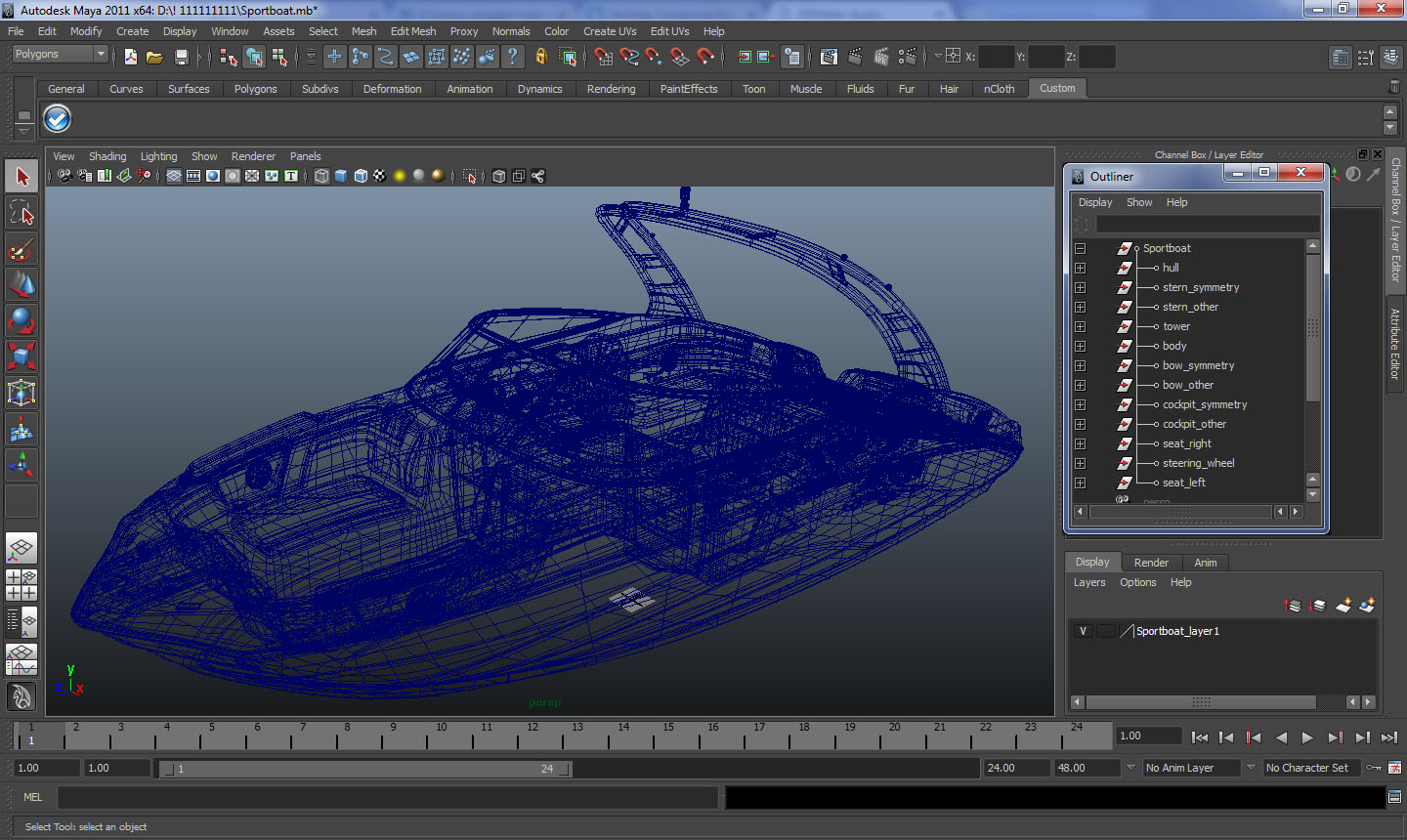Viewport: 1407px width, 840px height.
Task: Toggle visibility of Sportboat_layer1
Action: 1083,631
